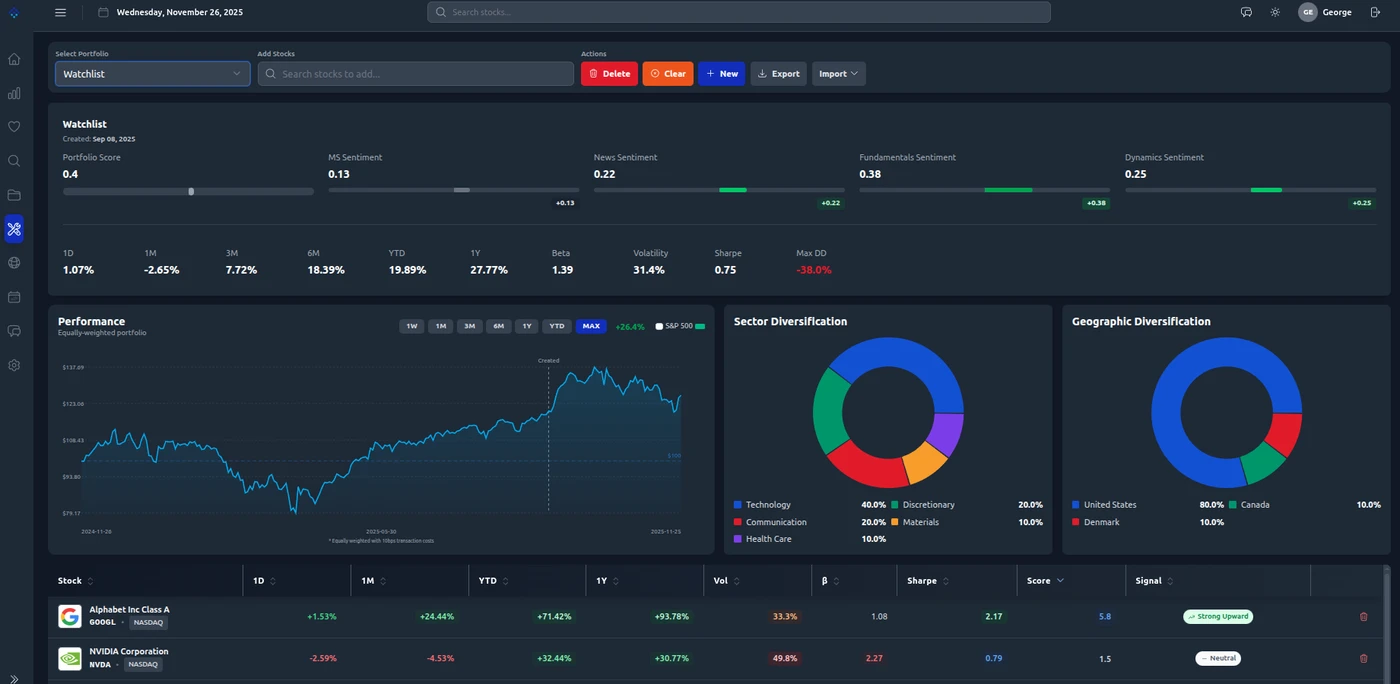Open the globe icon in the sidebar
Image resolution: width=1400 pixels, height=684 pixels.
tap(14, 263)
